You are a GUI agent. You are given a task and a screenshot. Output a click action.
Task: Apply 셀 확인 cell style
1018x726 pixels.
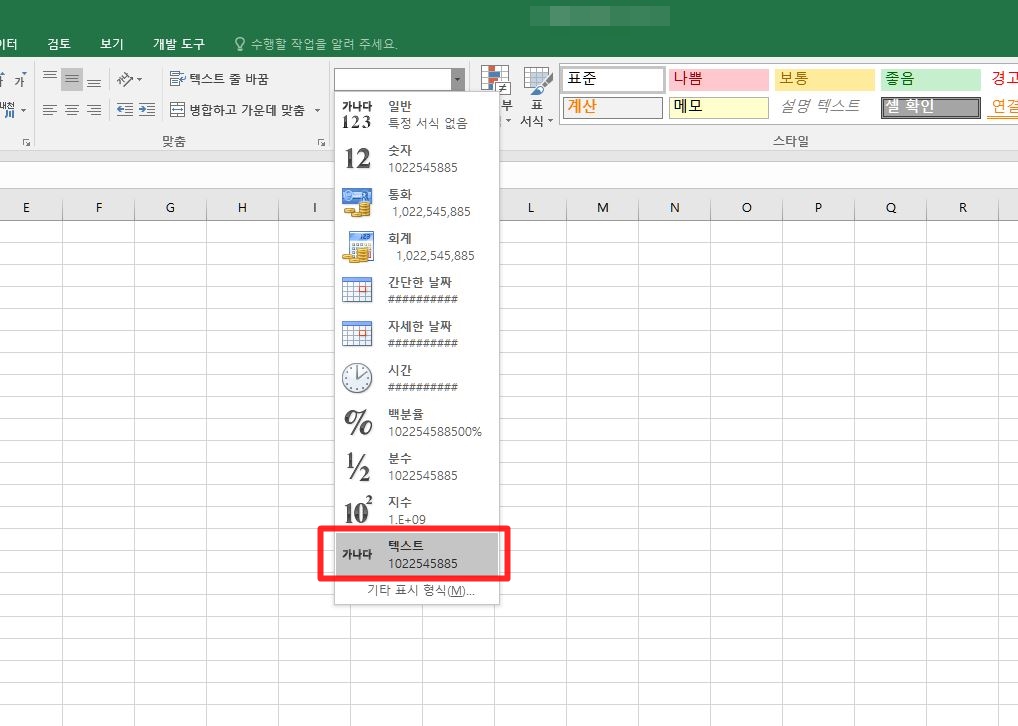tap(930, 107)
